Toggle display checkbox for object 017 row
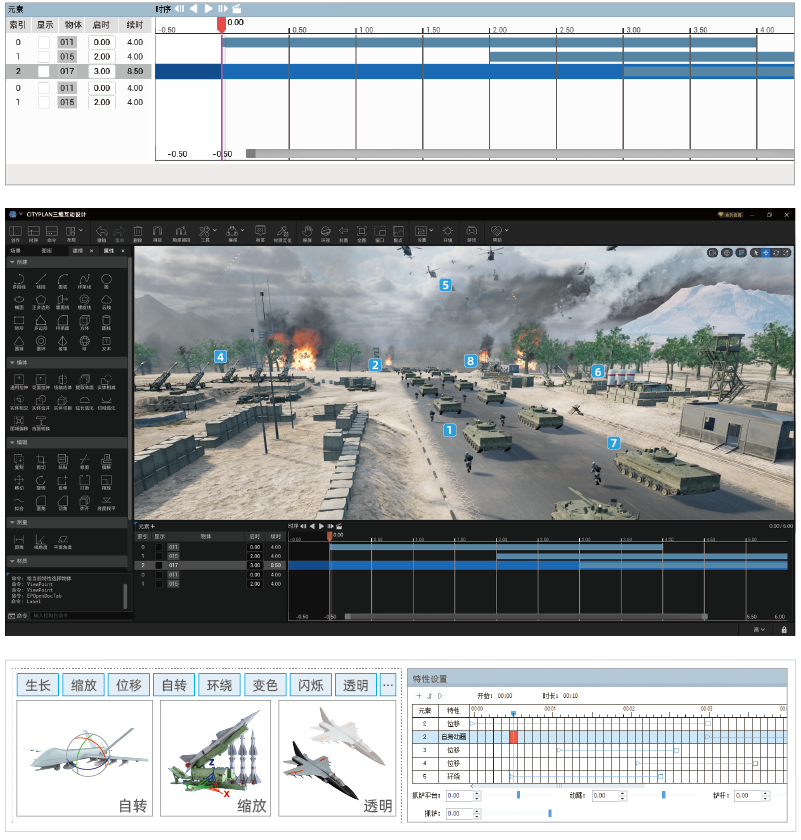801x840 pixels. [x=44, y=72]
